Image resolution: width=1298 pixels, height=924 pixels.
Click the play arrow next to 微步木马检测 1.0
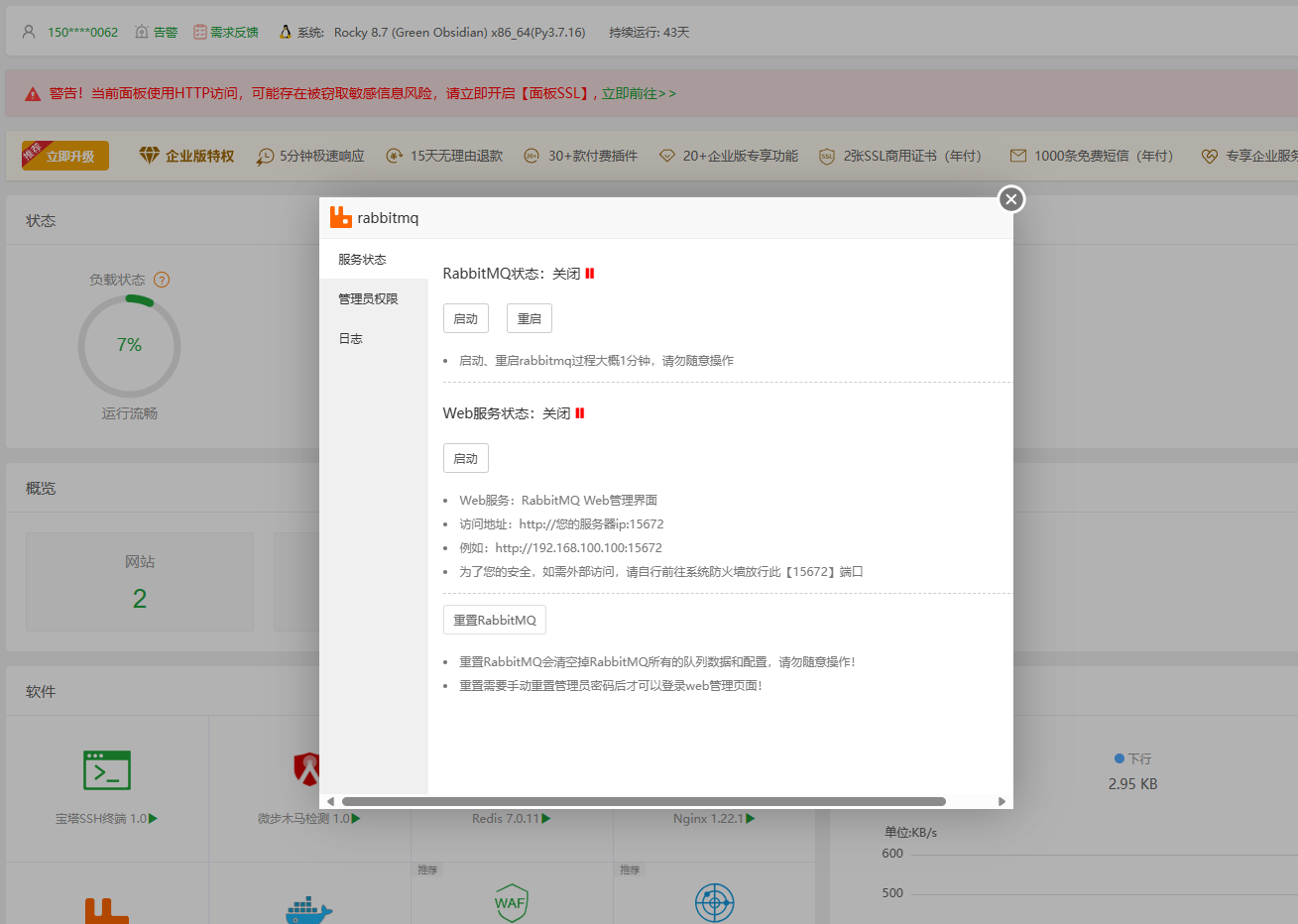click(356, 819)
